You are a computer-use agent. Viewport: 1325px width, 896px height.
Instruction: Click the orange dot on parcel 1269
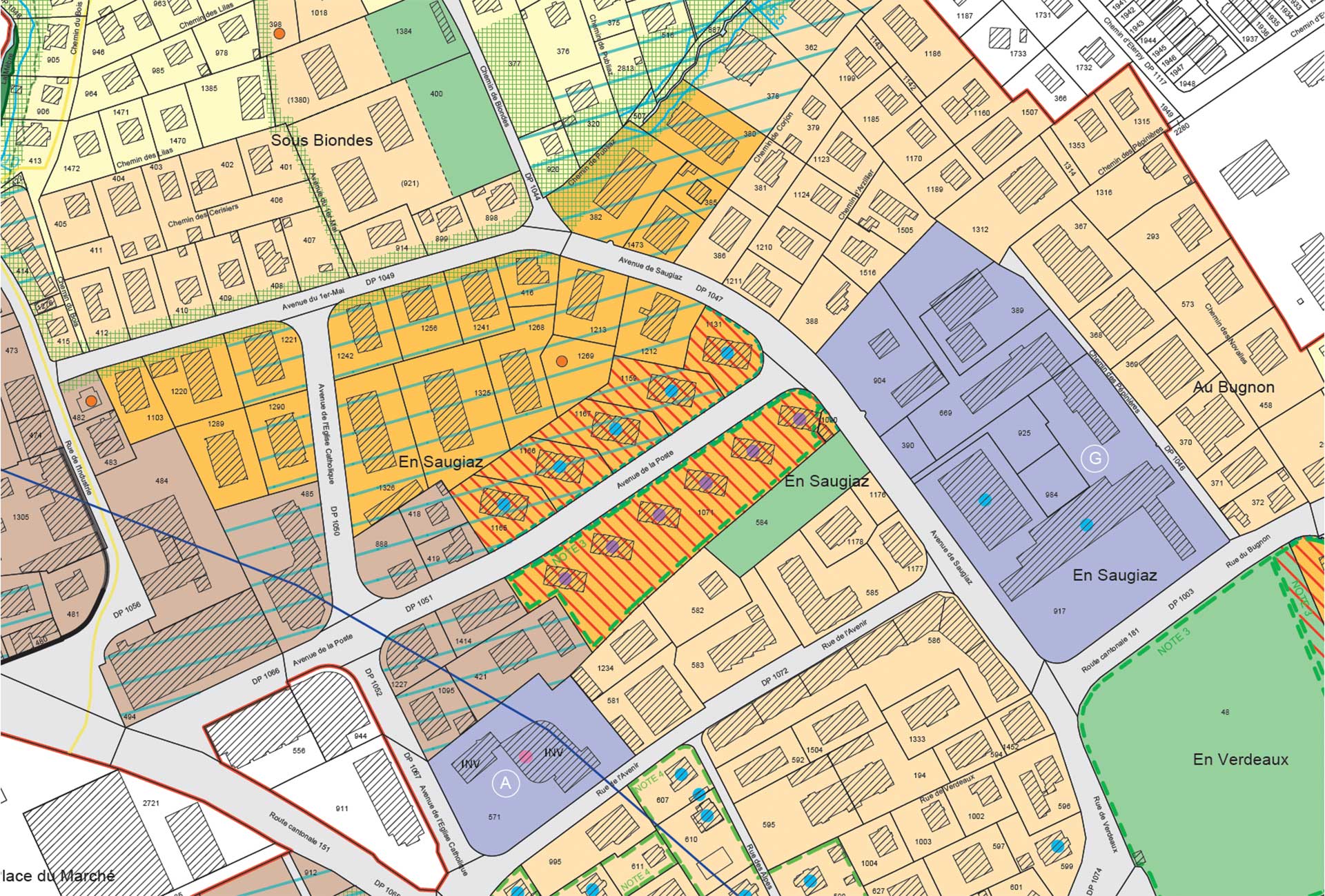tap(562, 361)
